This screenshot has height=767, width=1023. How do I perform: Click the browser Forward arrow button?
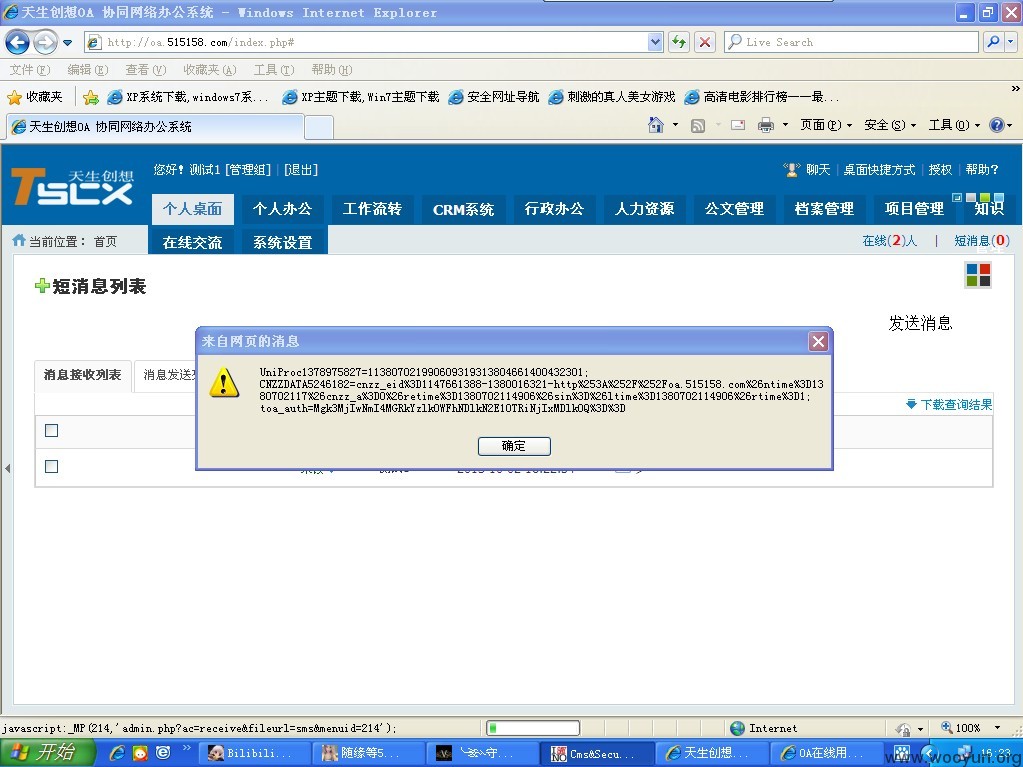coord(44,42)
